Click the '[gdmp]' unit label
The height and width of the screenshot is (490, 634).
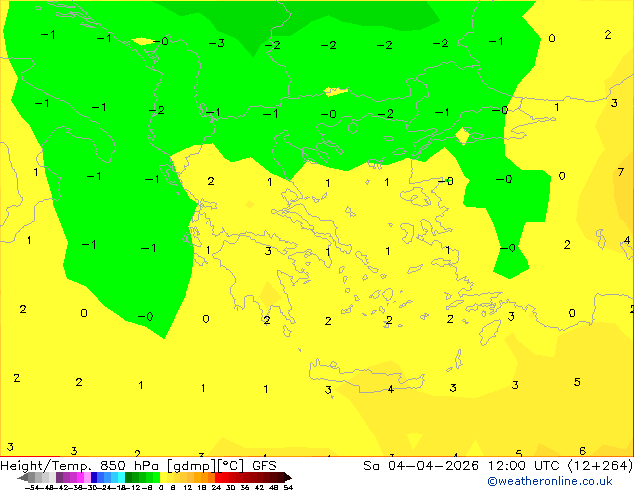point(191,466)
